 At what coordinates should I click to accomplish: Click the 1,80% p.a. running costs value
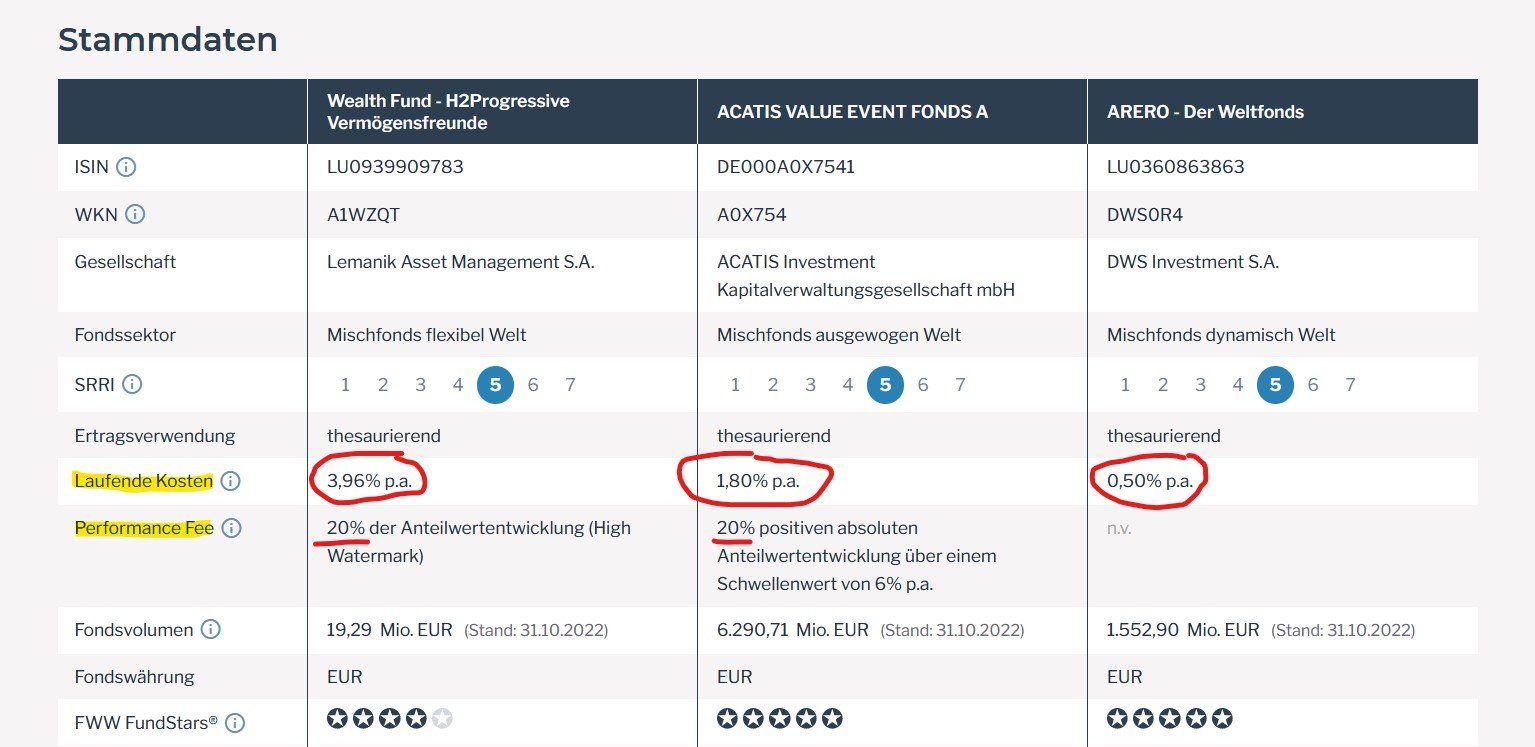758,481
